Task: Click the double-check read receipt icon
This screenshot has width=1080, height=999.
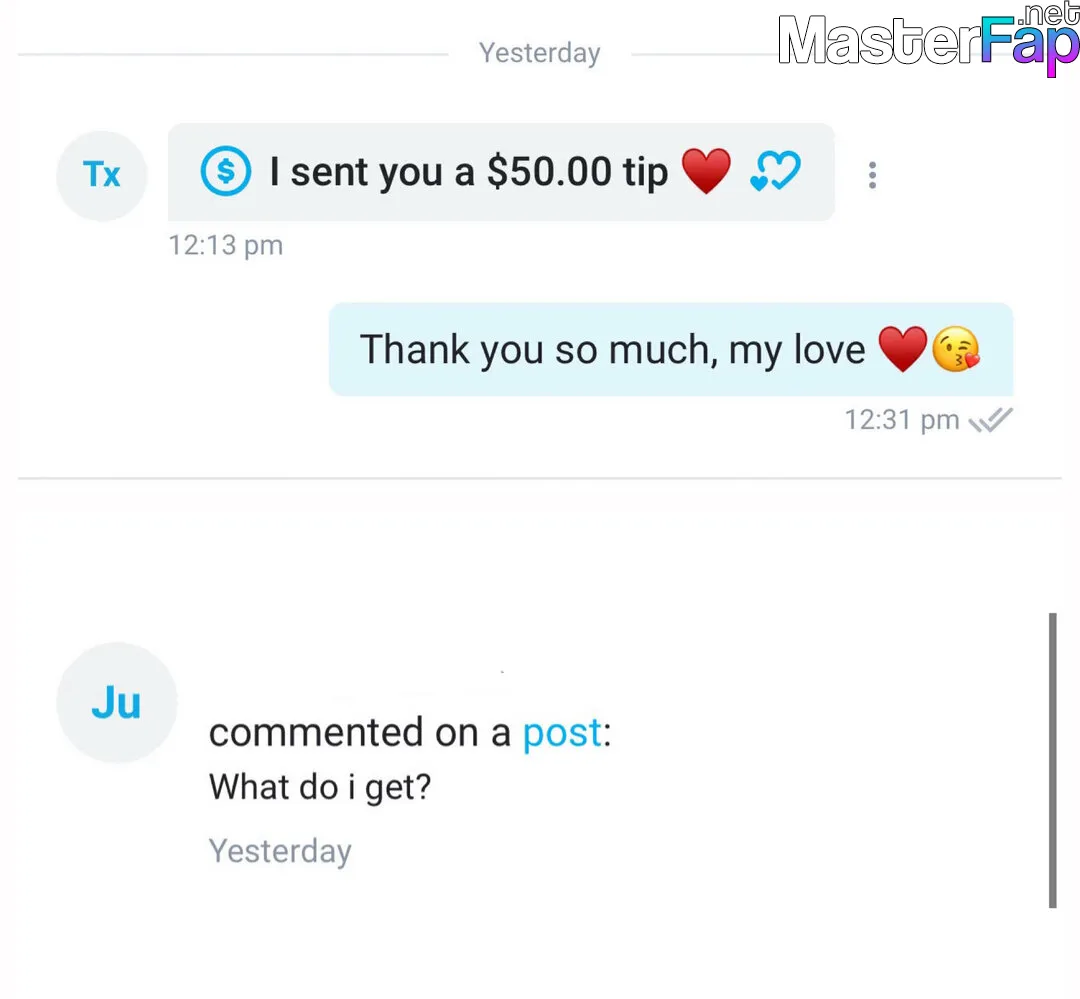Action: pyautogui.click(x=991, y=420)
